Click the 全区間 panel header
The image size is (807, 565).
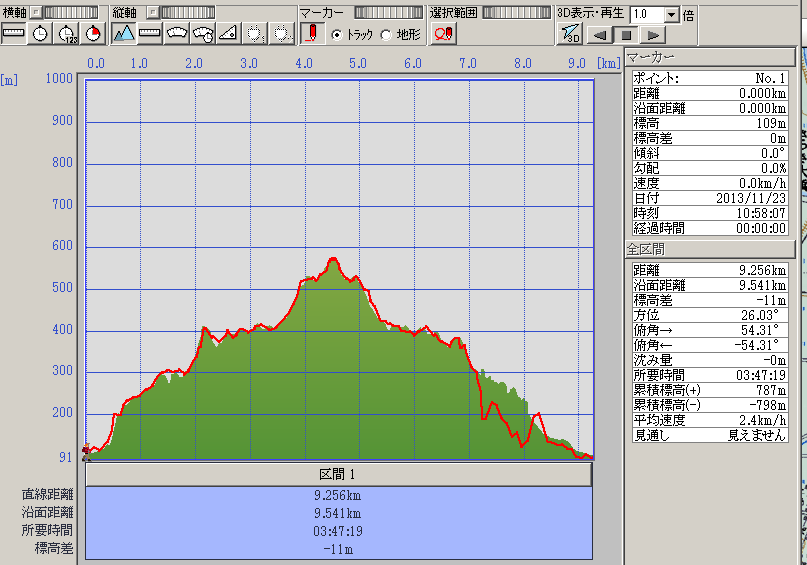(x=713, y=249)
